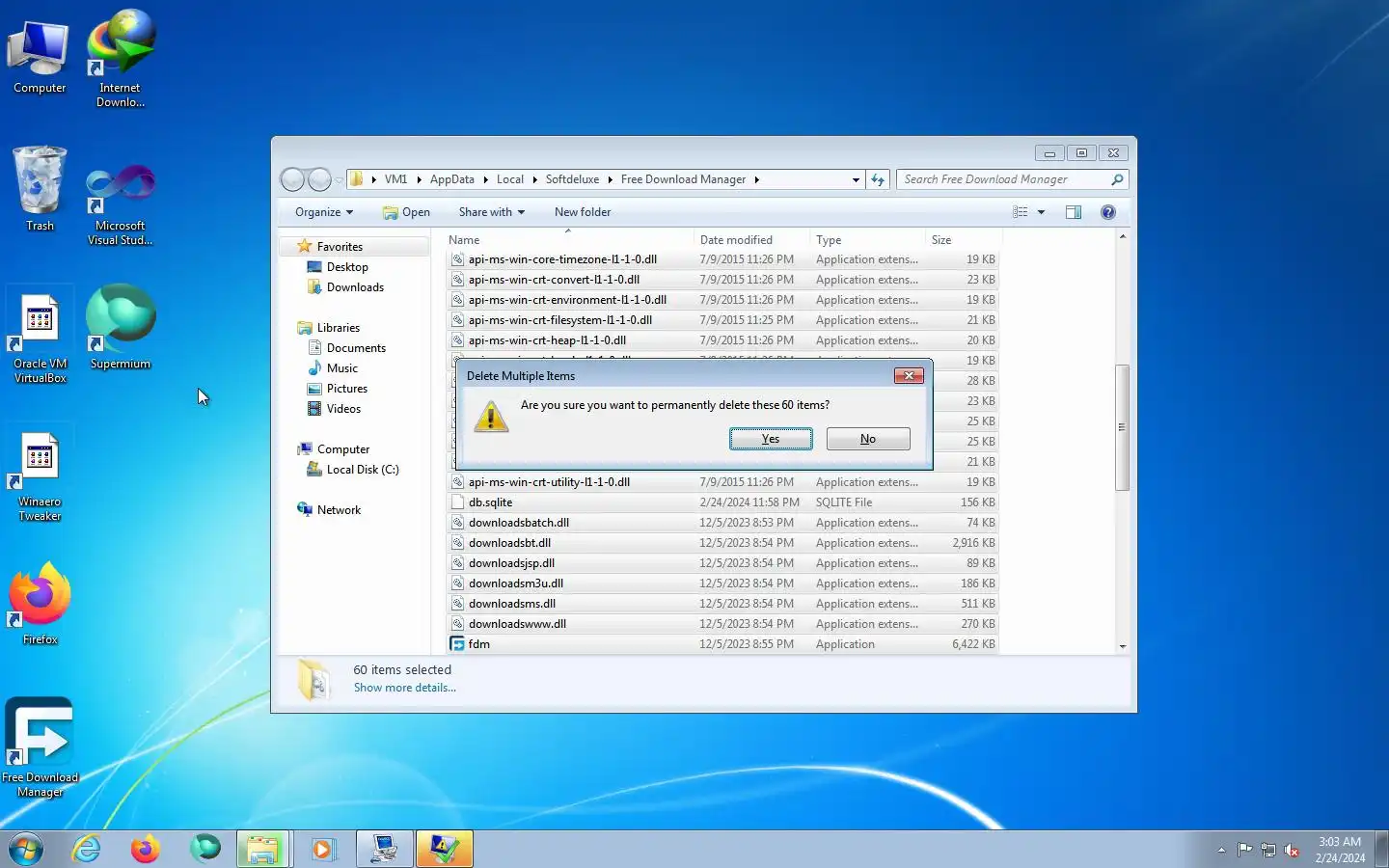
Task: Expand the arrow after Free Download Manager breadcrumb
Action: (x=756, y=179)
